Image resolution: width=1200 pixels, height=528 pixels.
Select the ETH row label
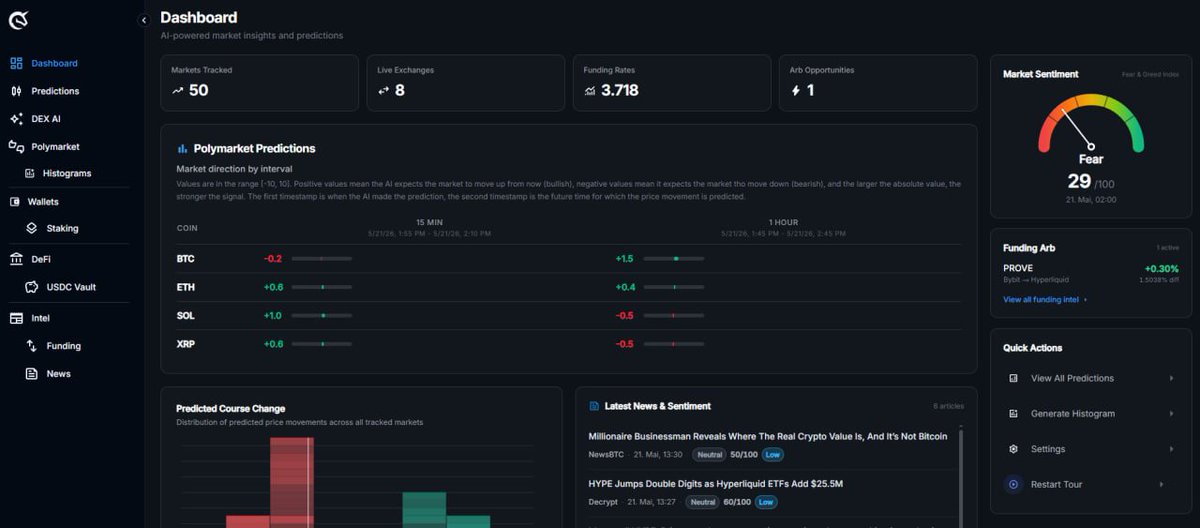click(x=185, y=287)
